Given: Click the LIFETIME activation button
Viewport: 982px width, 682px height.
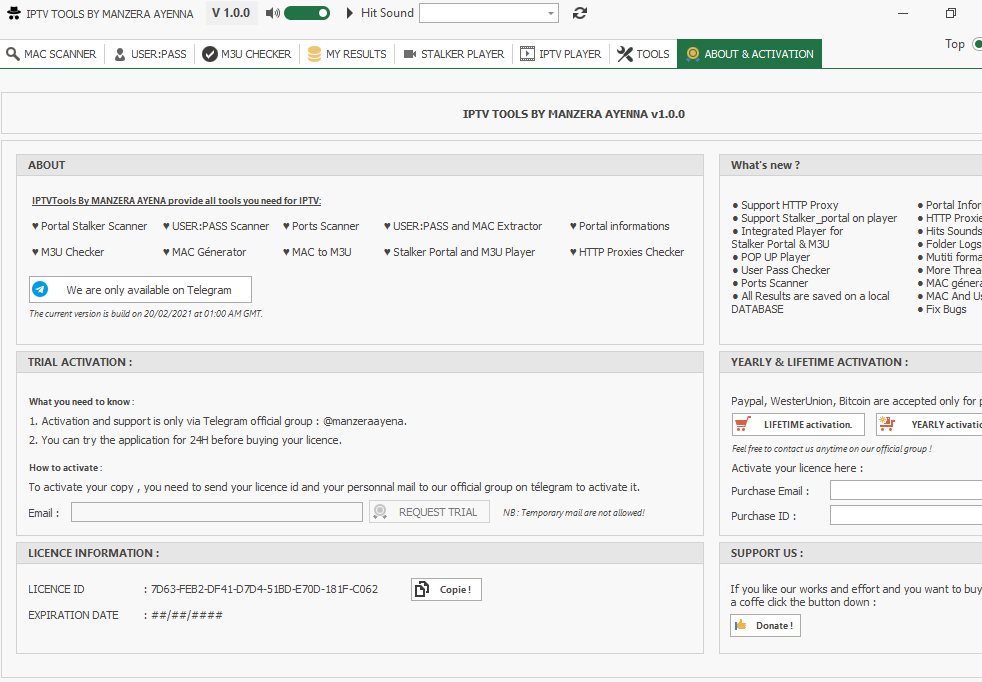Looking at the screenshot, I should point(798,425).
